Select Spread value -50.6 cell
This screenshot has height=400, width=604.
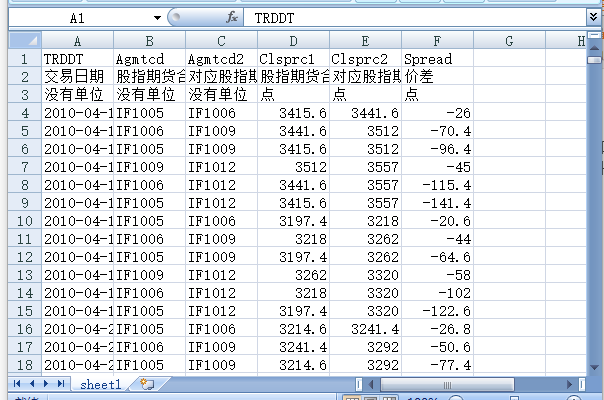(438, 347)
